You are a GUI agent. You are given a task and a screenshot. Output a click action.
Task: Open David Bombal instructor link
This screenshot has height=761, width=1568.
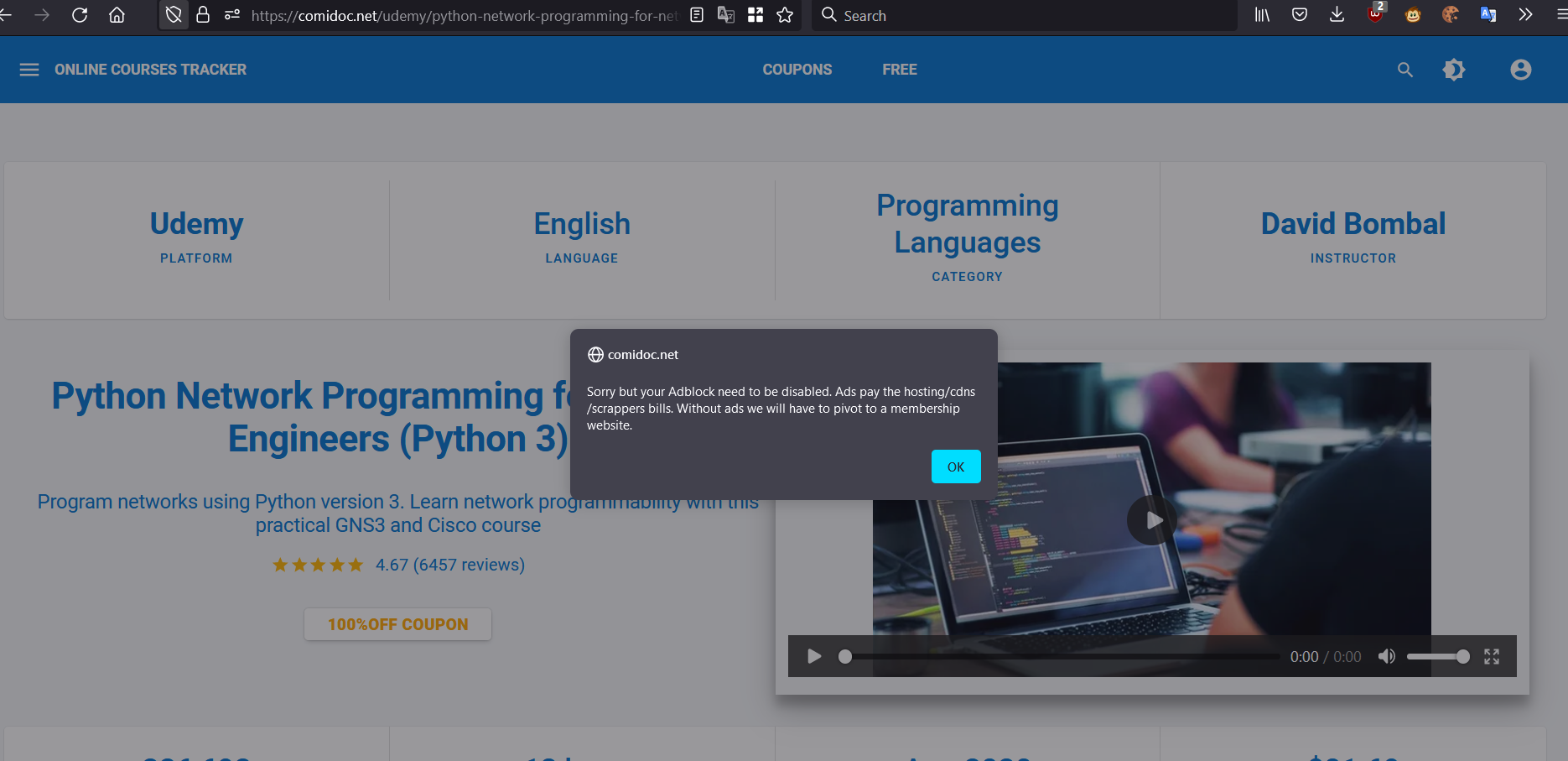point(1353,224)
